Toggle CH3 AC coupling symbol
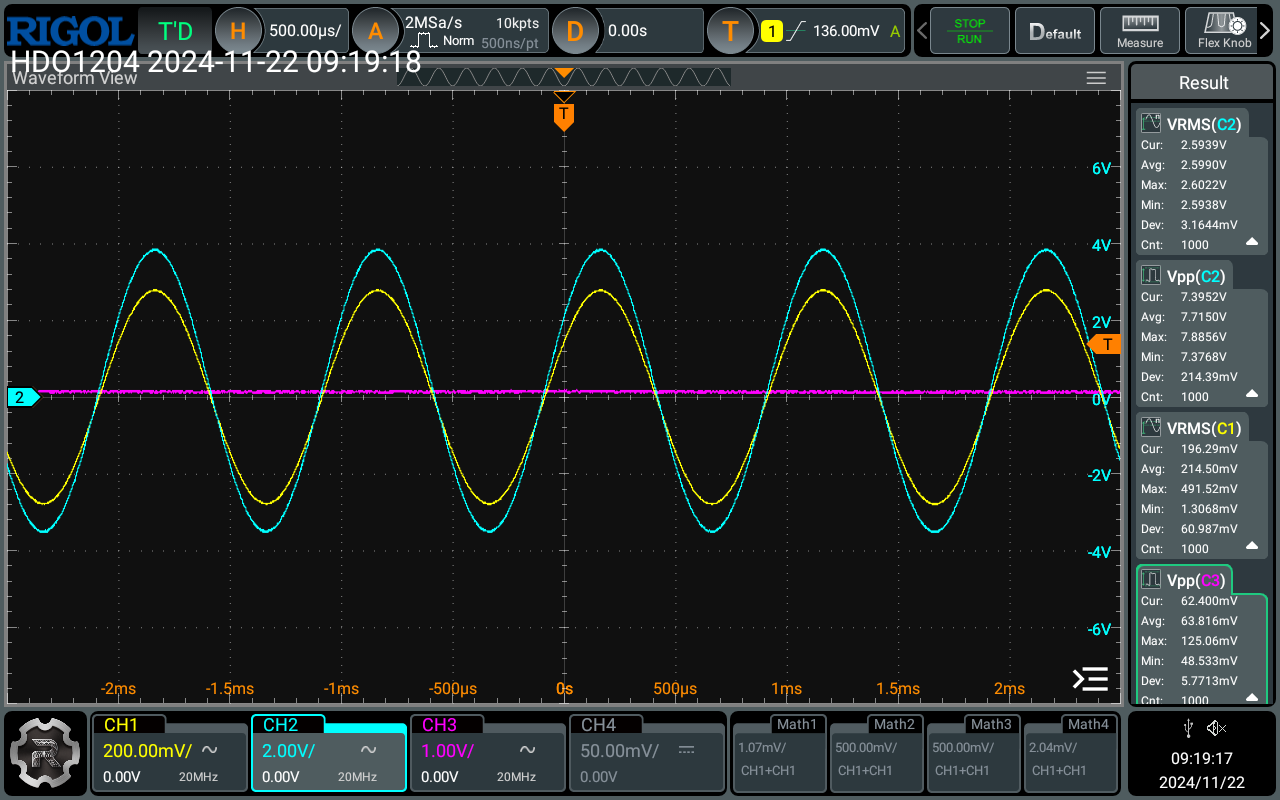This screenshot has height=800, width=1280. point(528,750)
